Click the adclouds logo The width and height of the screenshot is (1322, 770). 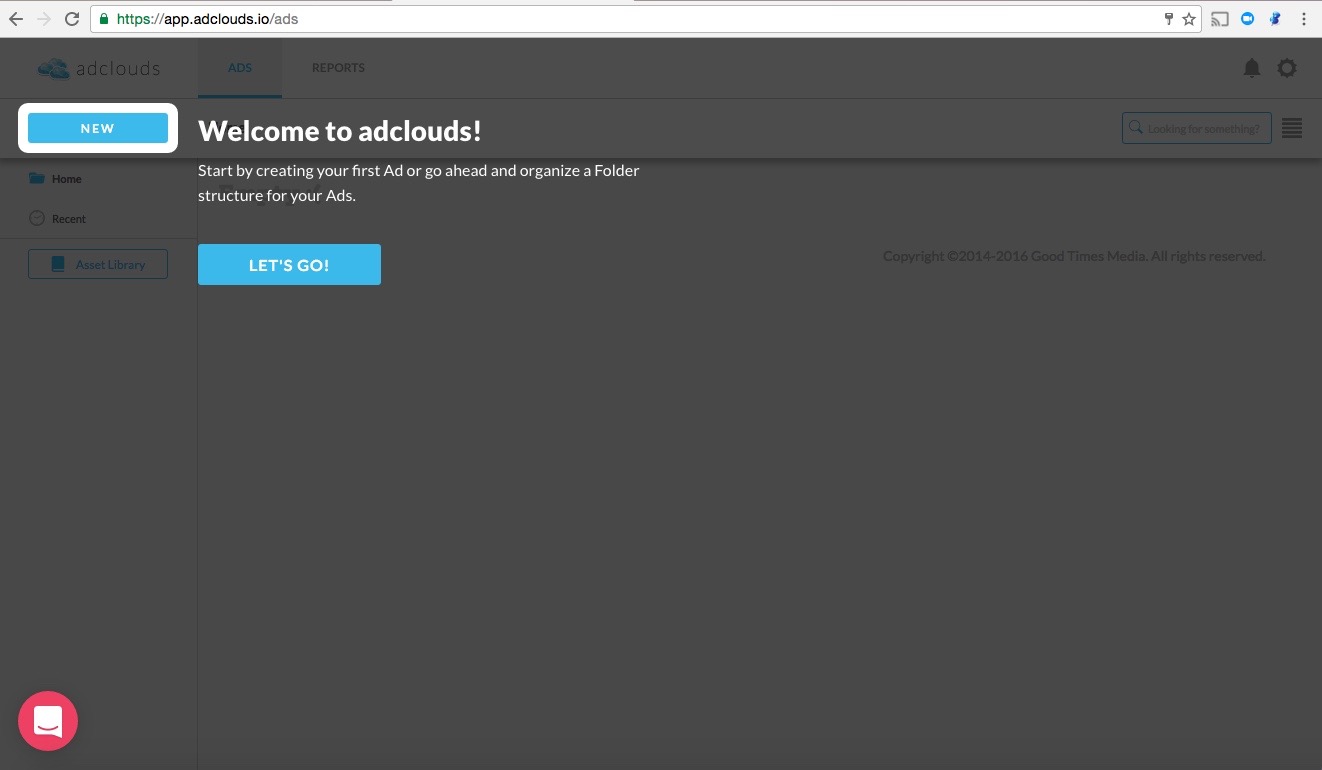point(99,69)
